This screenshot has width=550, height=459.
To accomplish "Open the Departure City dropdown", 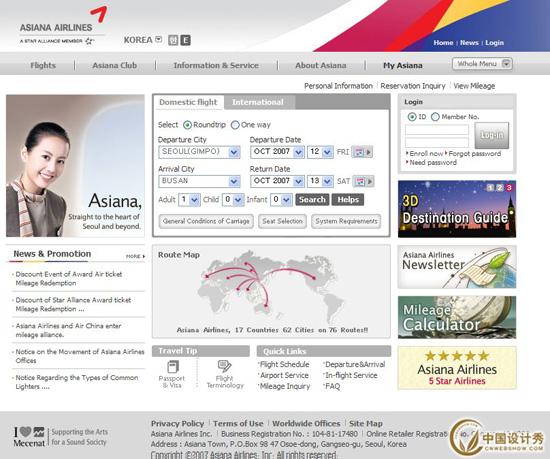I will point(199,152).
